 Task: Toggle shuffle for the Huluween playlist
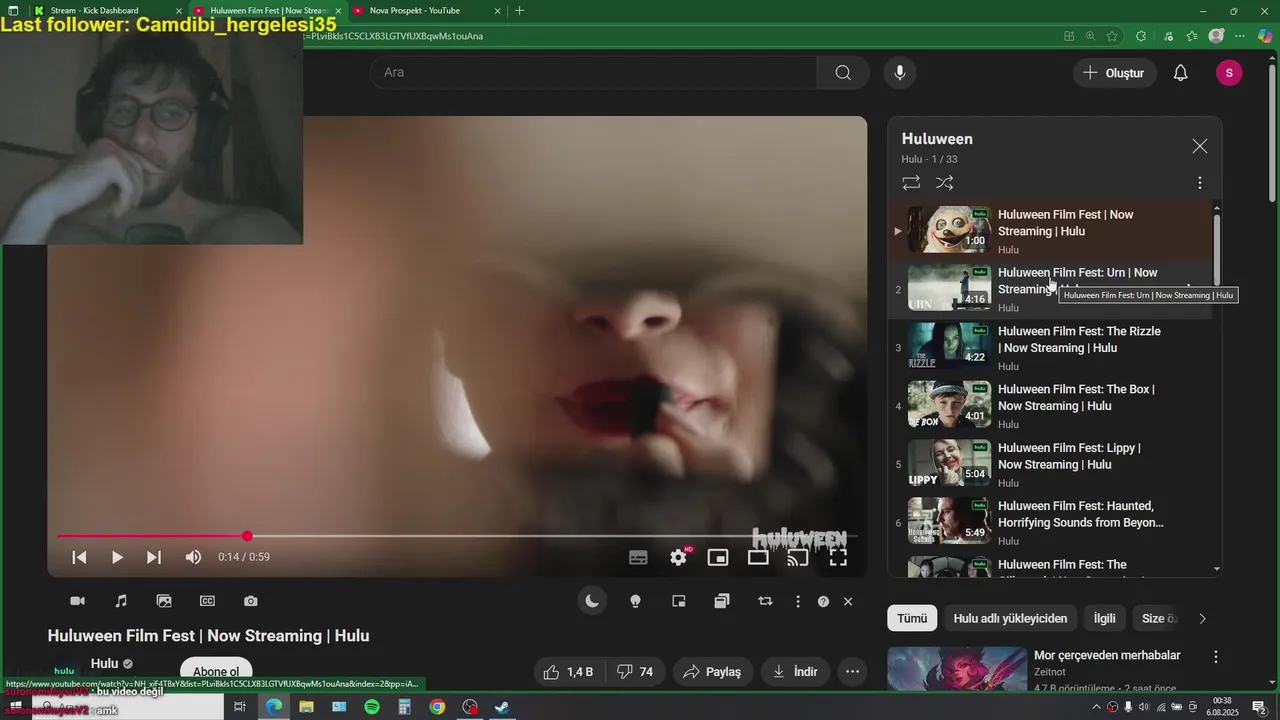[945, 183]
